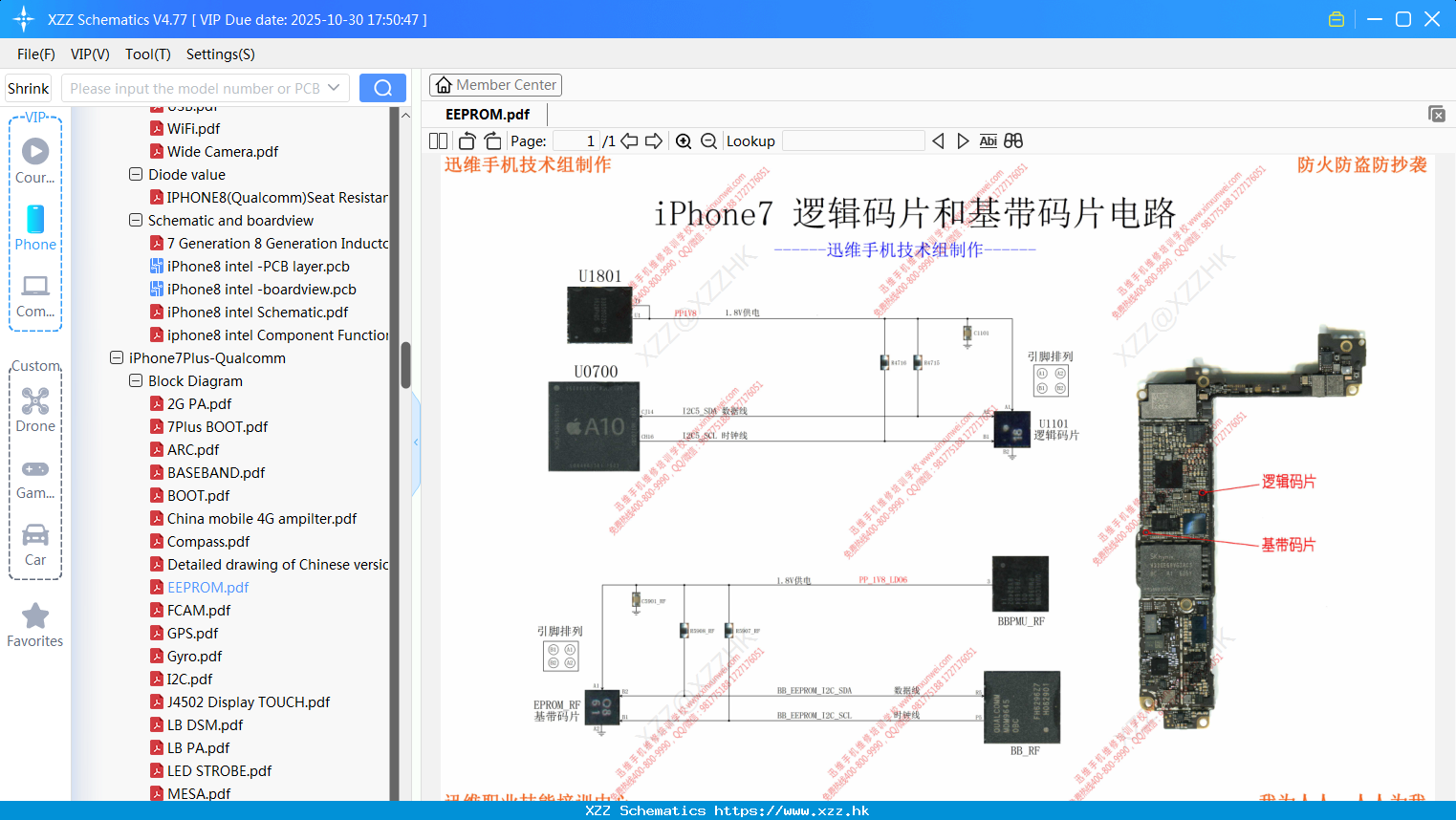Open iPhone8 intel -boardview.pcb
Screen dimensions: 1456x820
261,289
